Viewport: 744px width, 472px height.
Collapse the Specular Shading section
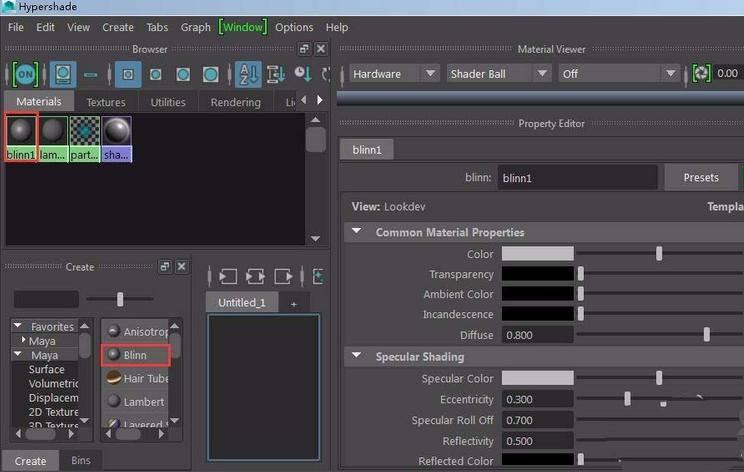(x=356, y=355)
